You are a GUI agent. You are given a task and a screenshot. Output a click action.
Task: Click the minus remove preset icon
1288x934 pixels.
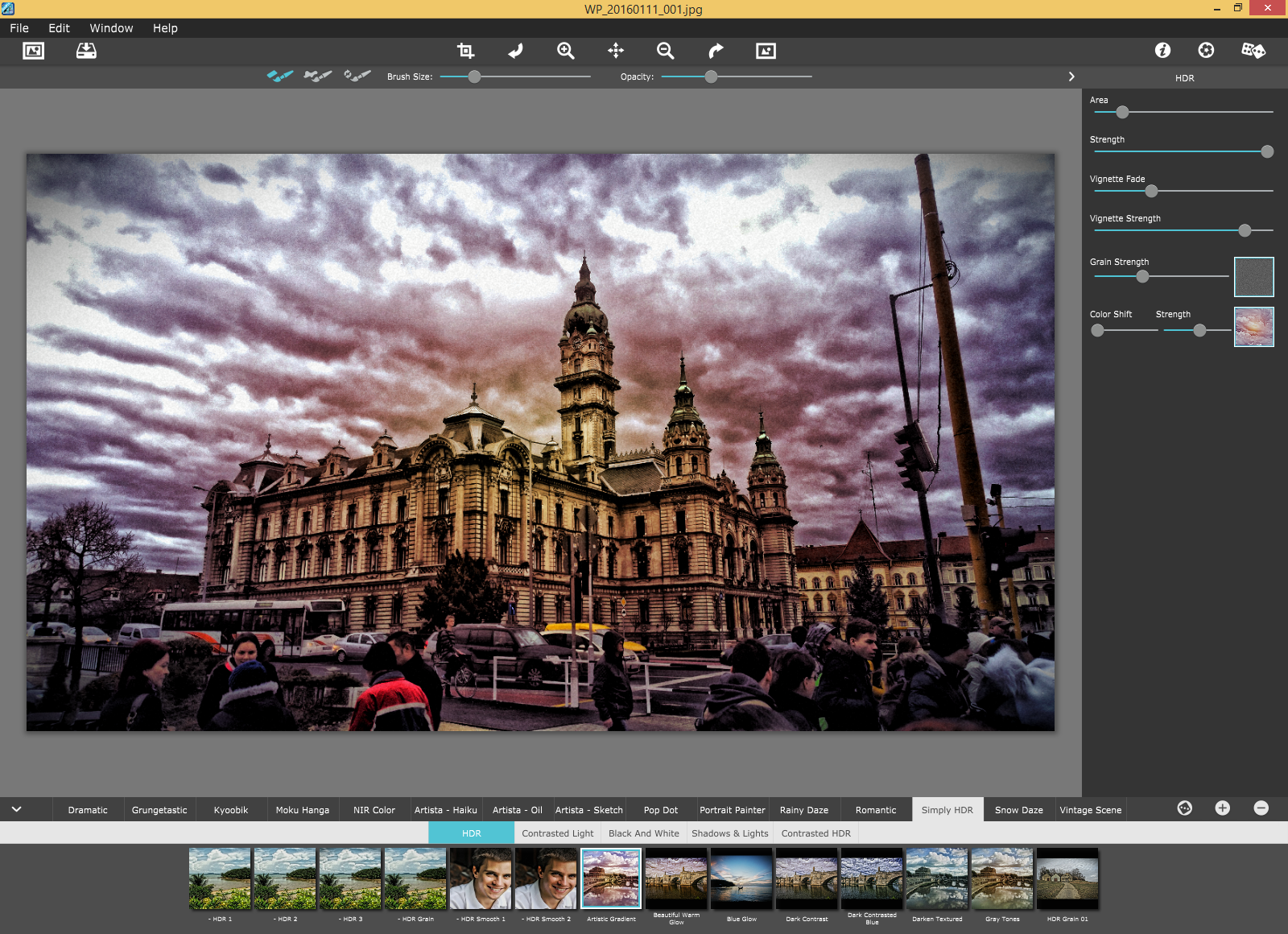tap(1261, 808)
